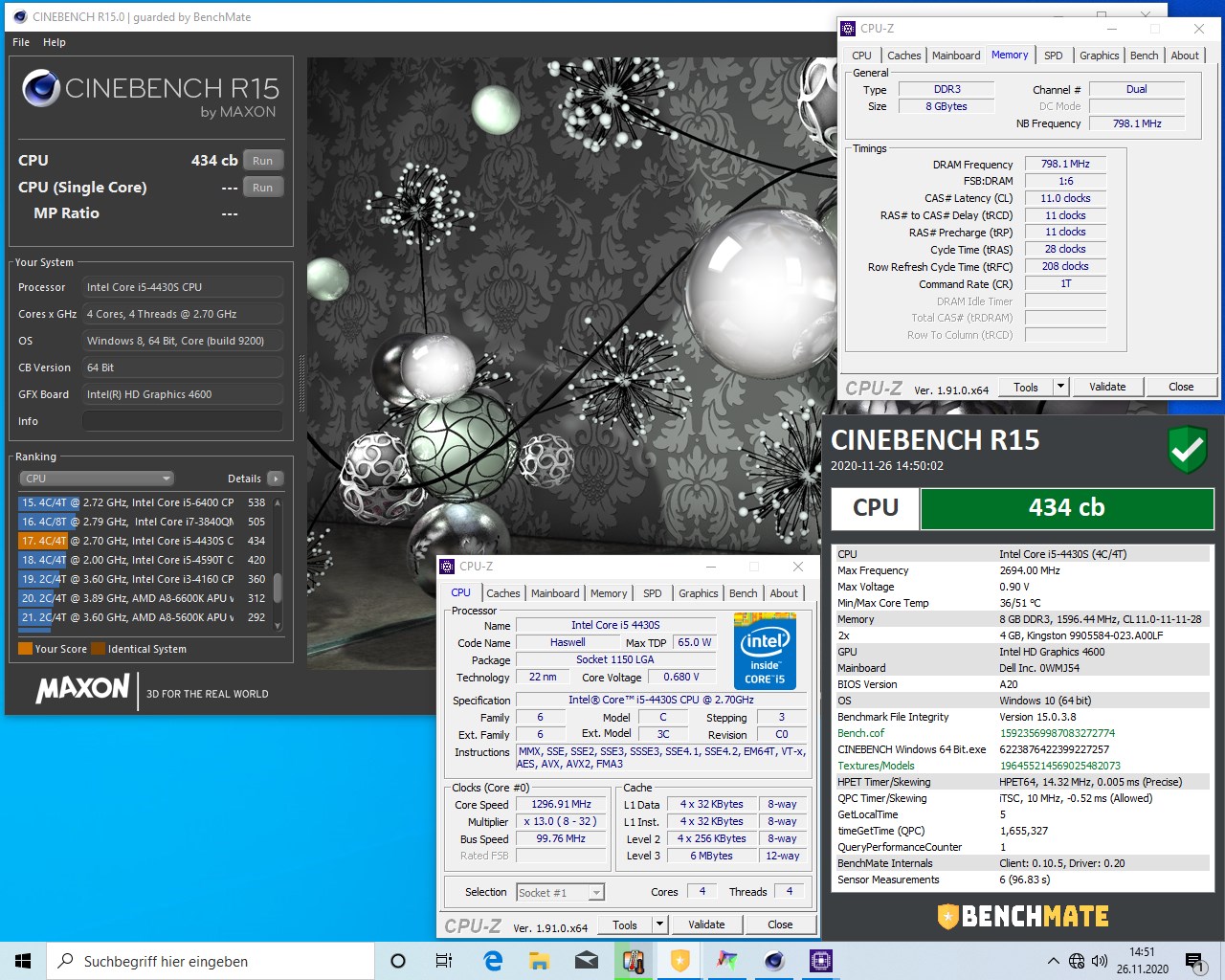Open the Mail app in the taskbar
Viewport: 1225px width, 980px height.
[586, 961]
